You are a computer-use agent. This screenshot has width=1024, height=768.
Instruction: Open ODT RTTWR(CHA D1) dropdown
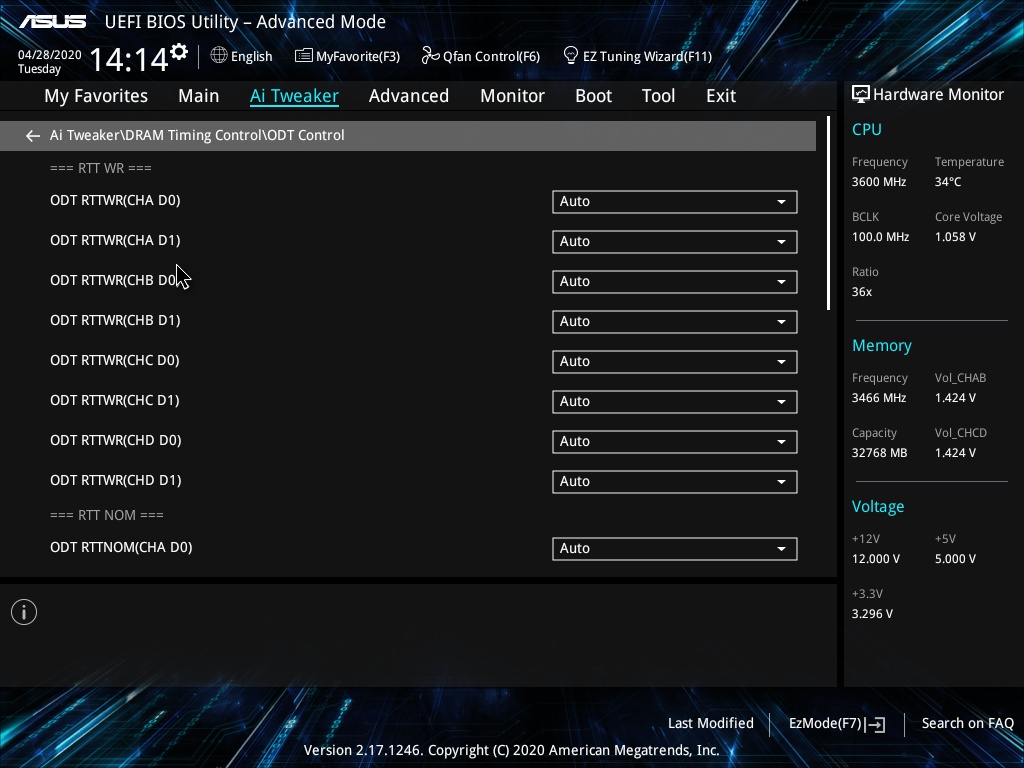675,242
